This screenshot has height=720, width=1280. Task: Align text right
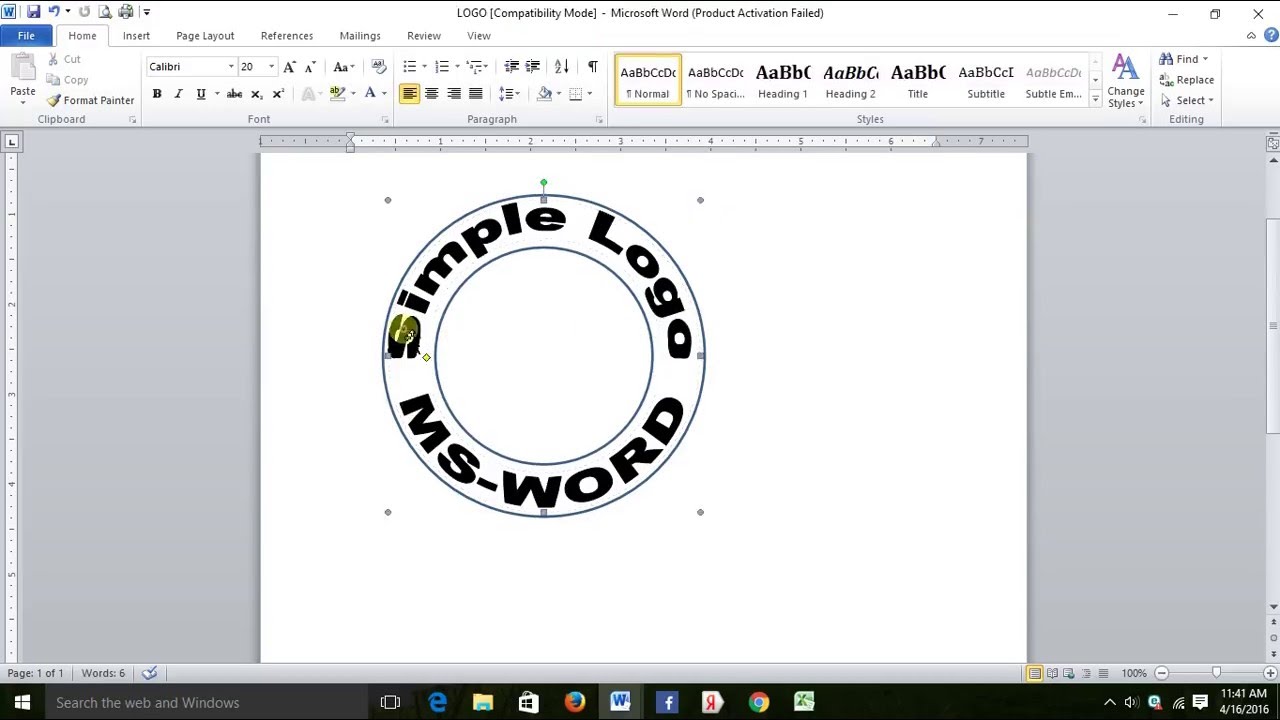click(454, 94)
